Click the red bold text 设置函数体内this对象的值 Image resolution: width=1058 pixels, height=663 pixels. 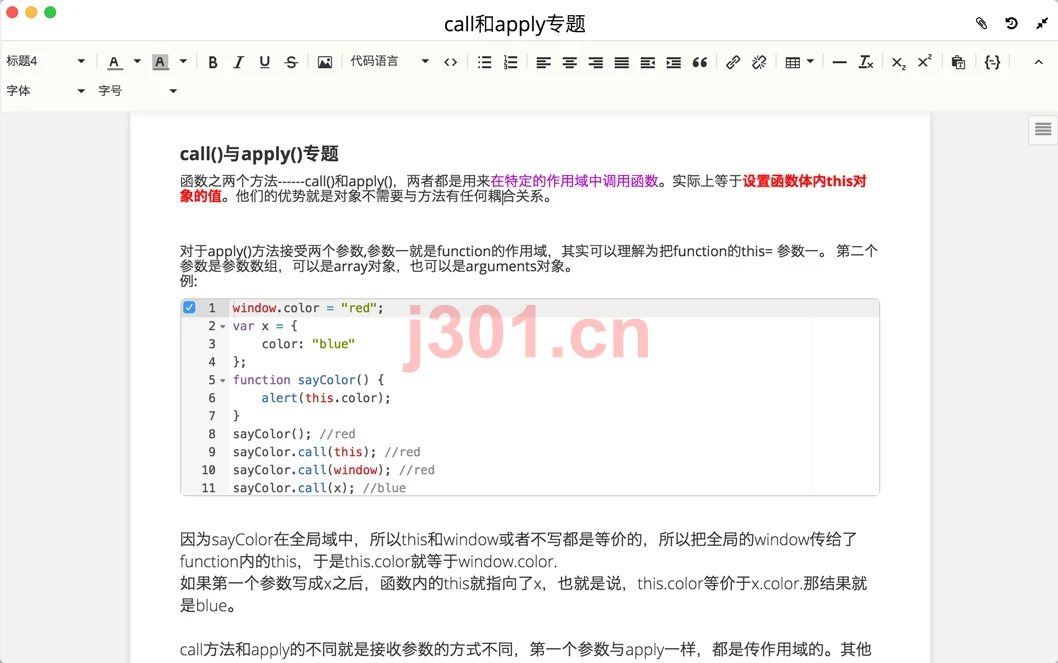(x=523, y=189)
